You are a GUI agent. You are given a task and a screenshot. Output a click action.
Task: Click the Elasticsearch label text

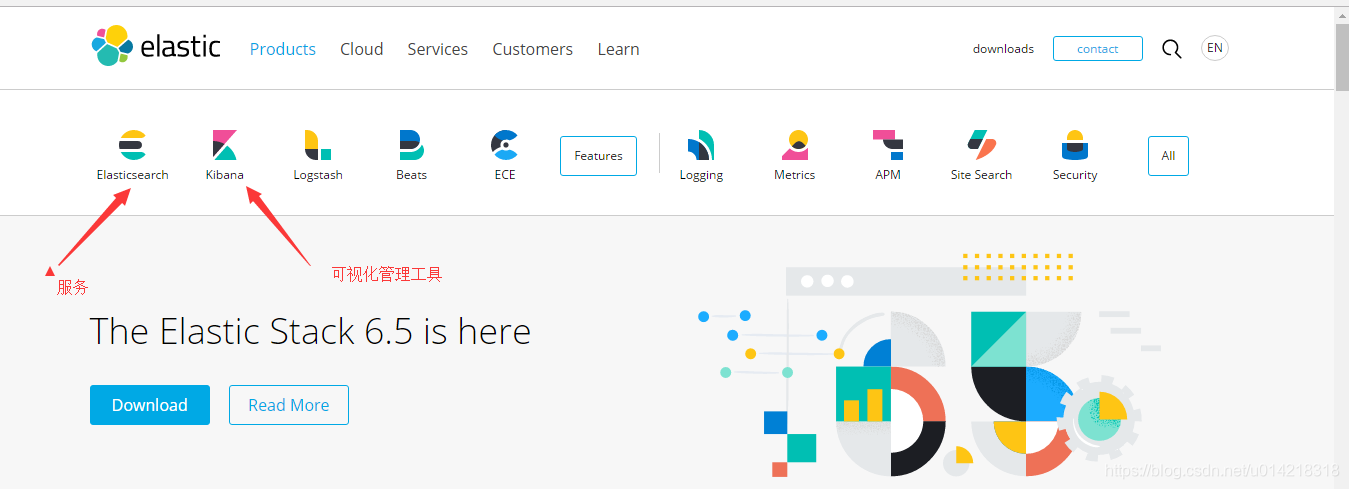(133, 175)
